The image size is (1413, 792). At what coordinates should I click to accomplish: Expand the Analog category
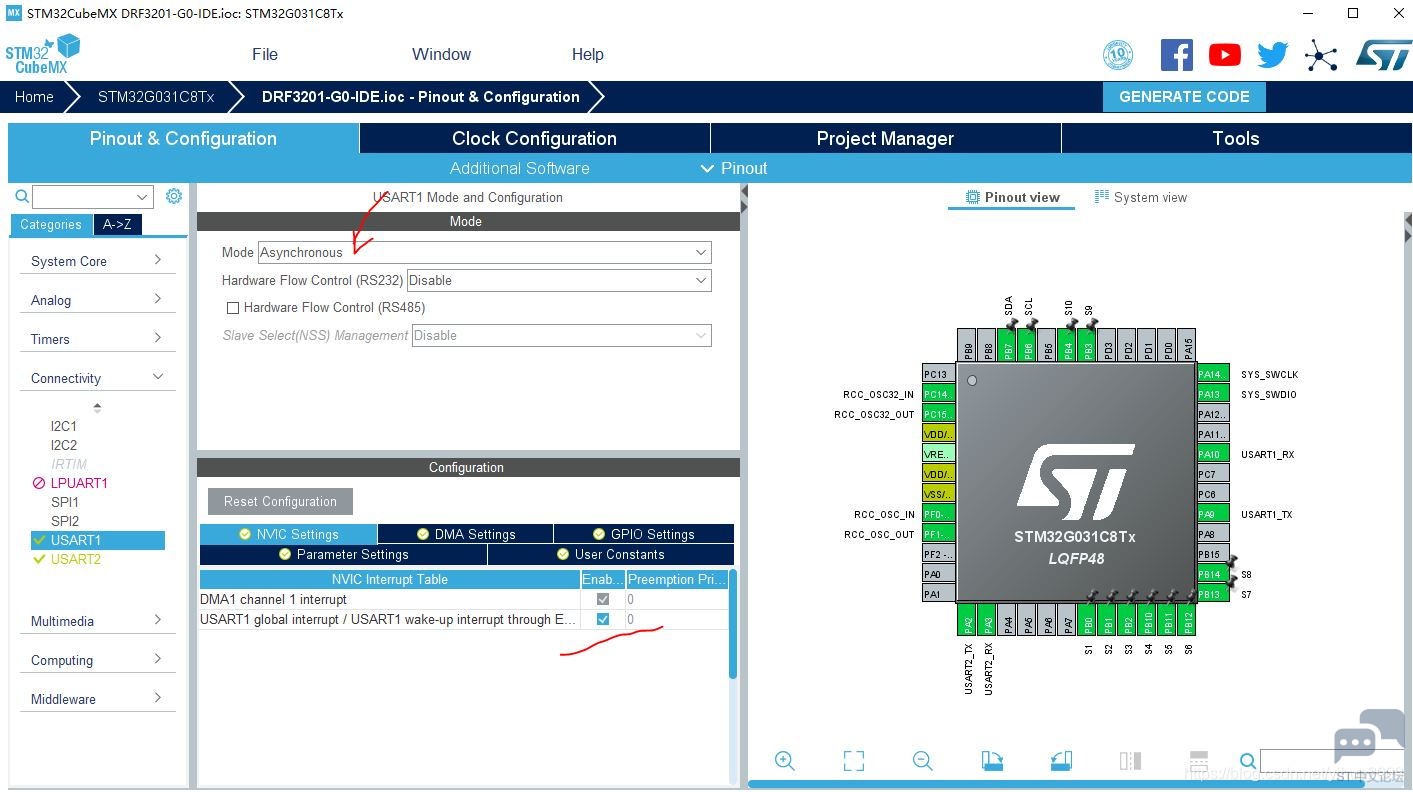[98, 300]
